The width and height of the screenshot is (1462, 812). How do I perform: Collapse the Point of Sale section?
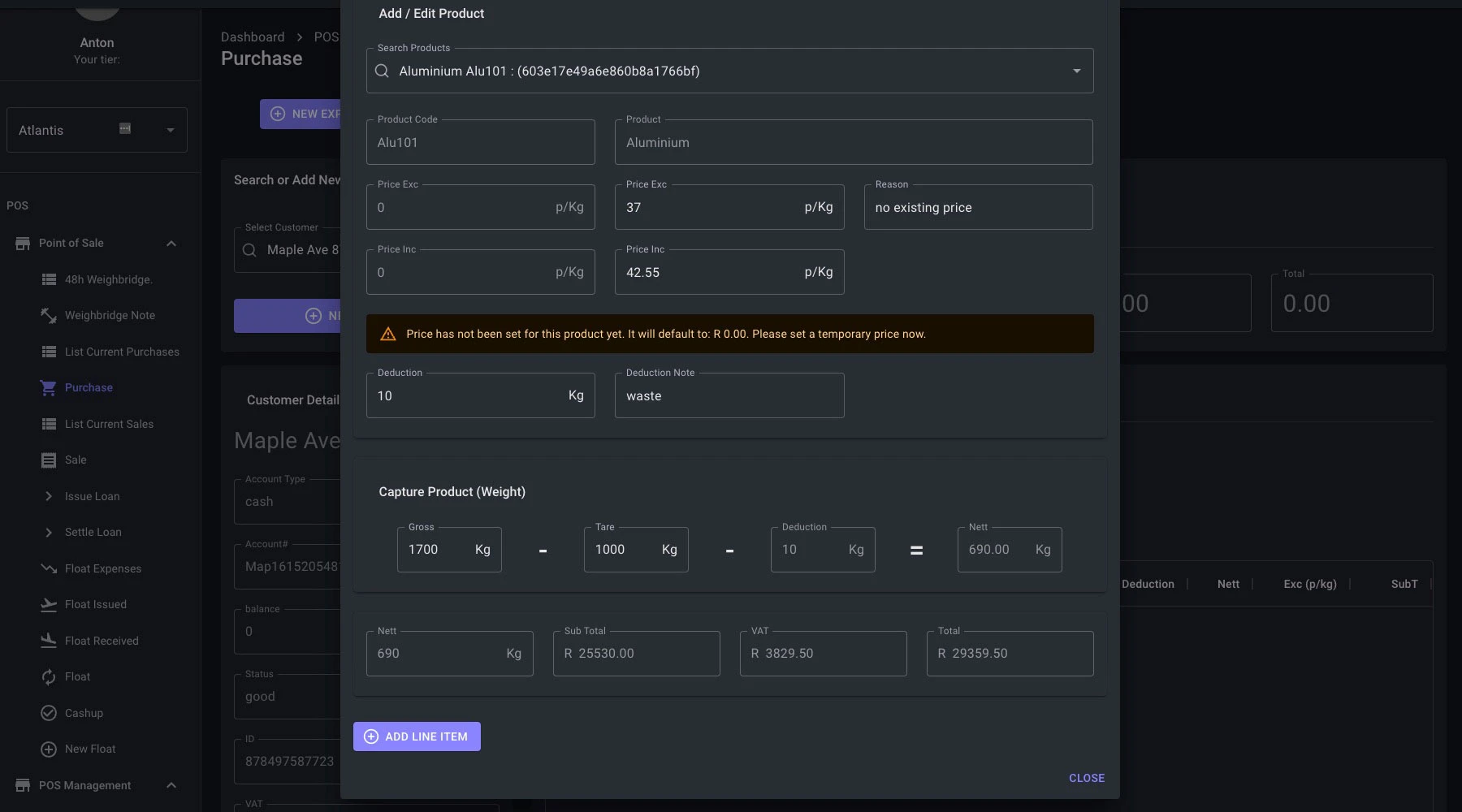pos(171,244)
